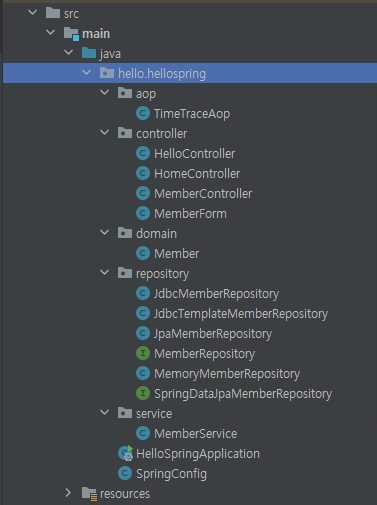Viewport: 377px width, 505px height.
Task: Click the SpringConfig class icon
Action: coord(125,473)
